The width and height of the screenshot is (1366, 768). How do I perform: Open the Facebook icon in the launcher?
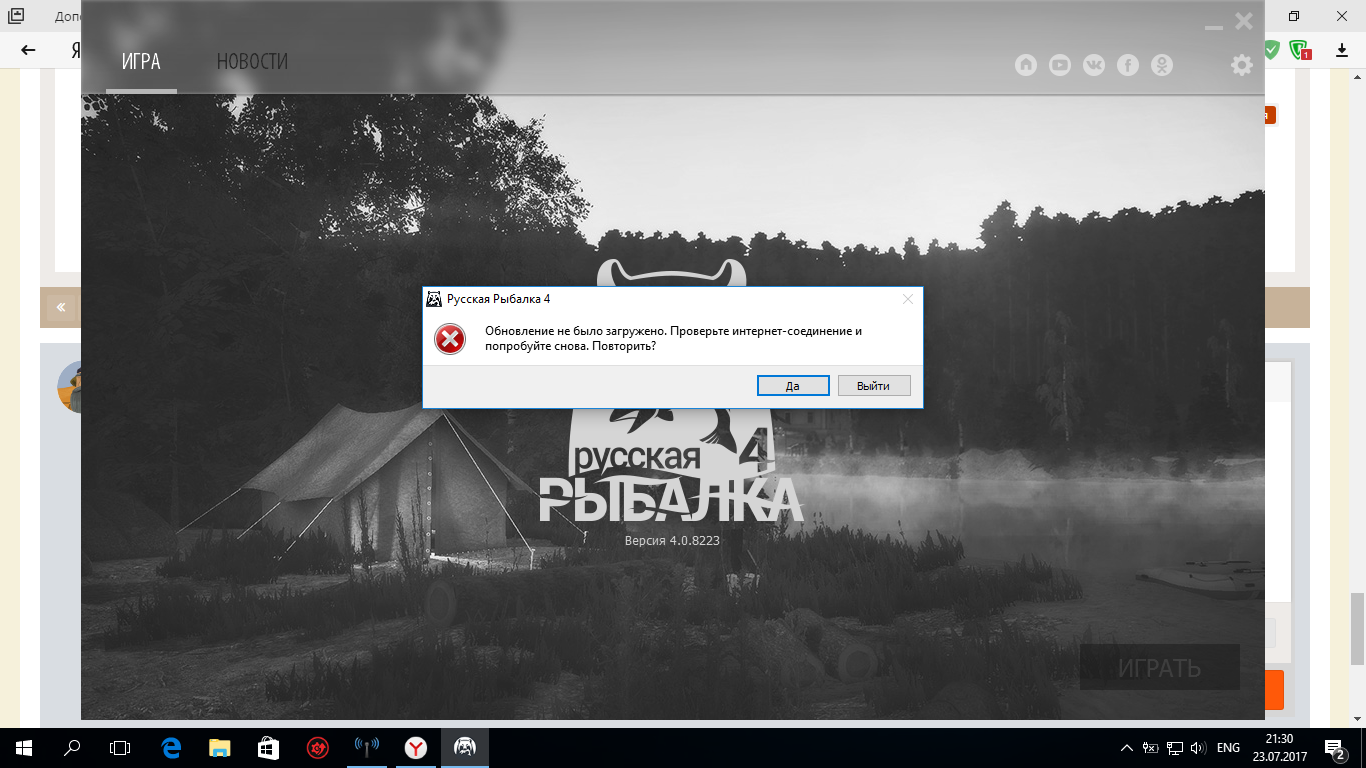[x=1128, y=65]
